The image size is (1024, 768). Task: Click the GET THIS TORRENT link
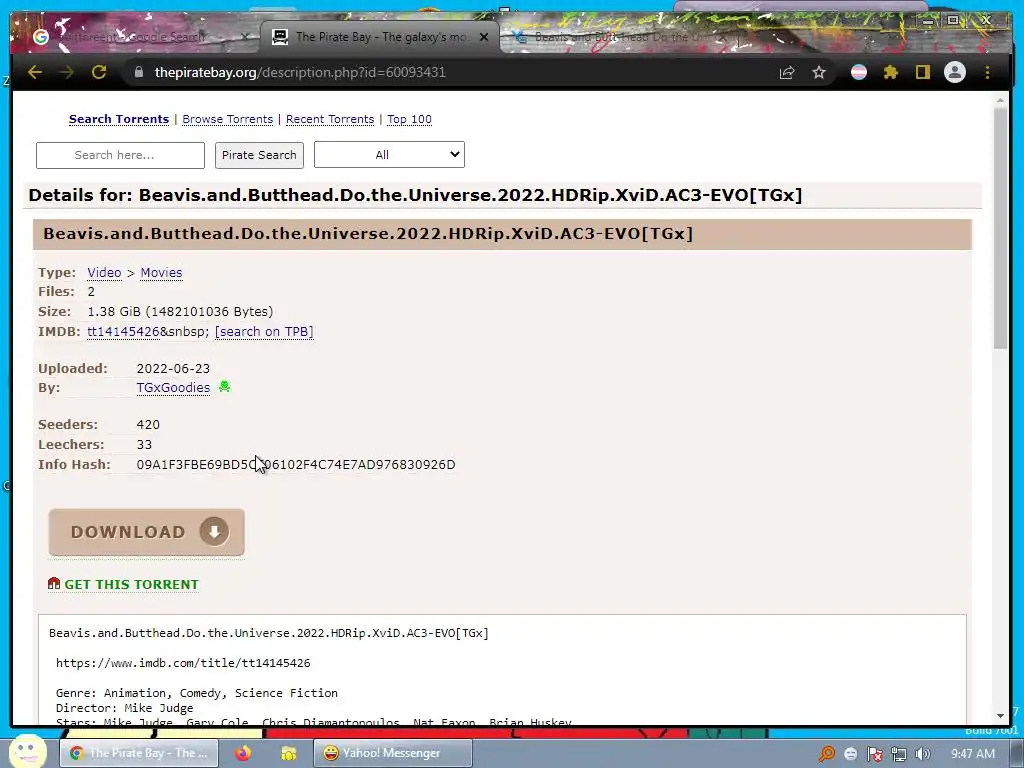[131, 584]
